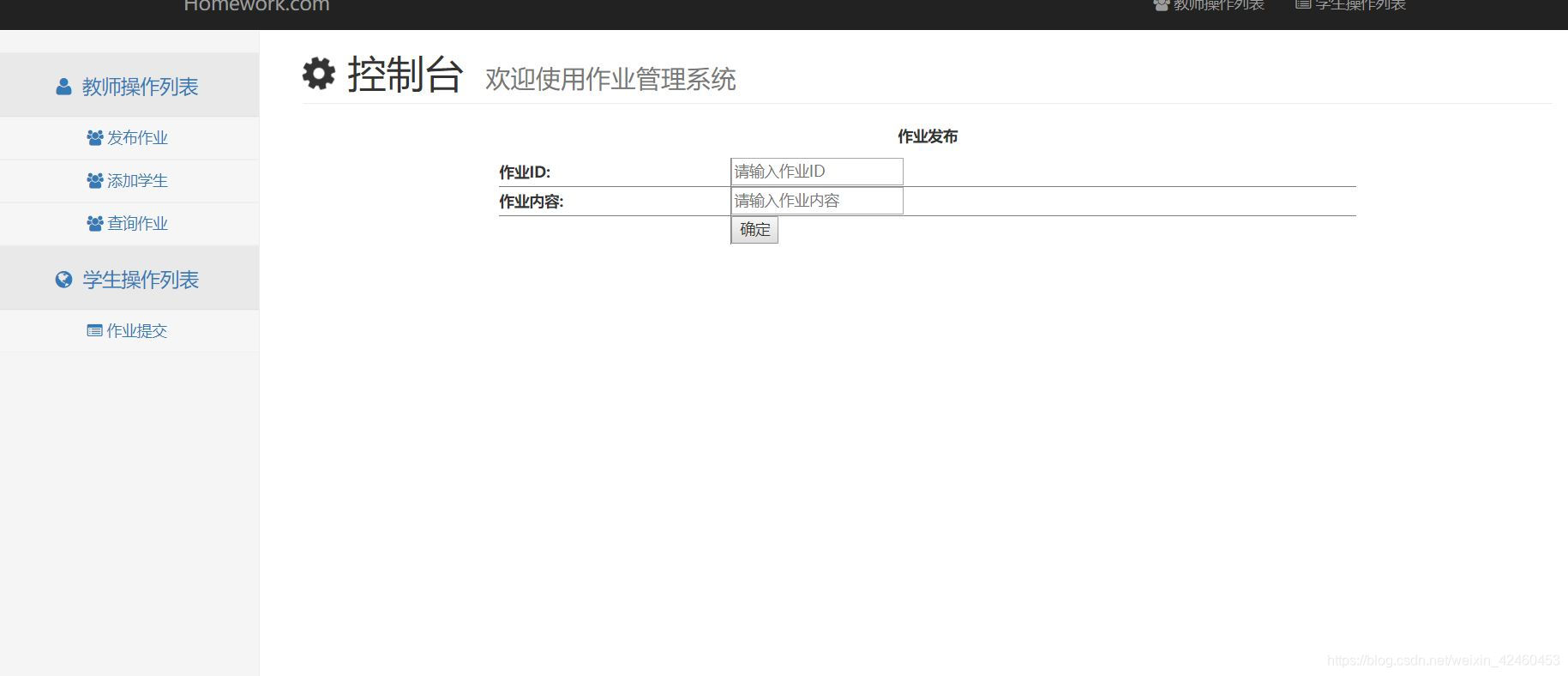Click the 控制台 page heading

[406, 75]
